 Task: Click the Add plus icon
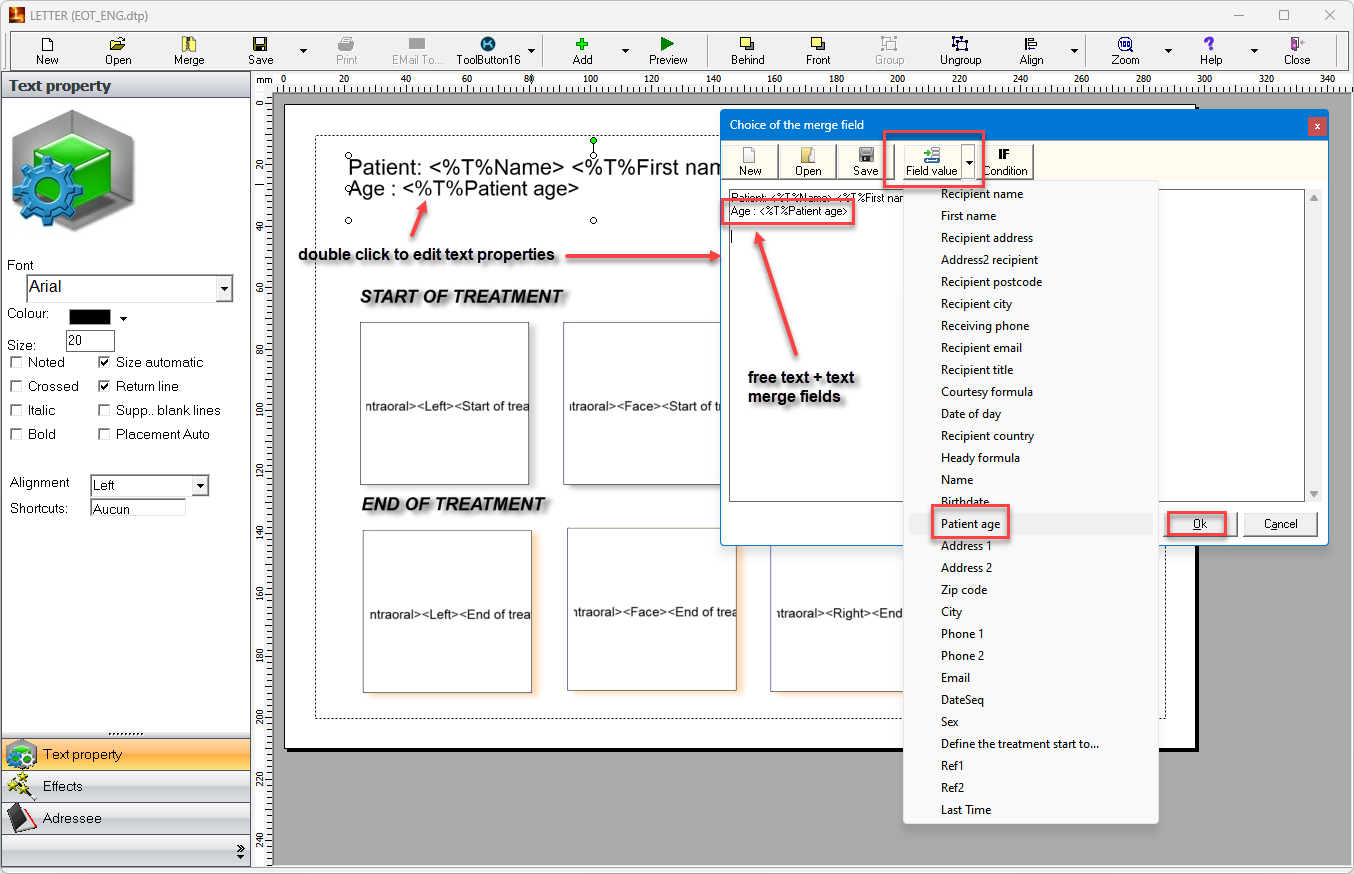[582, 45]
